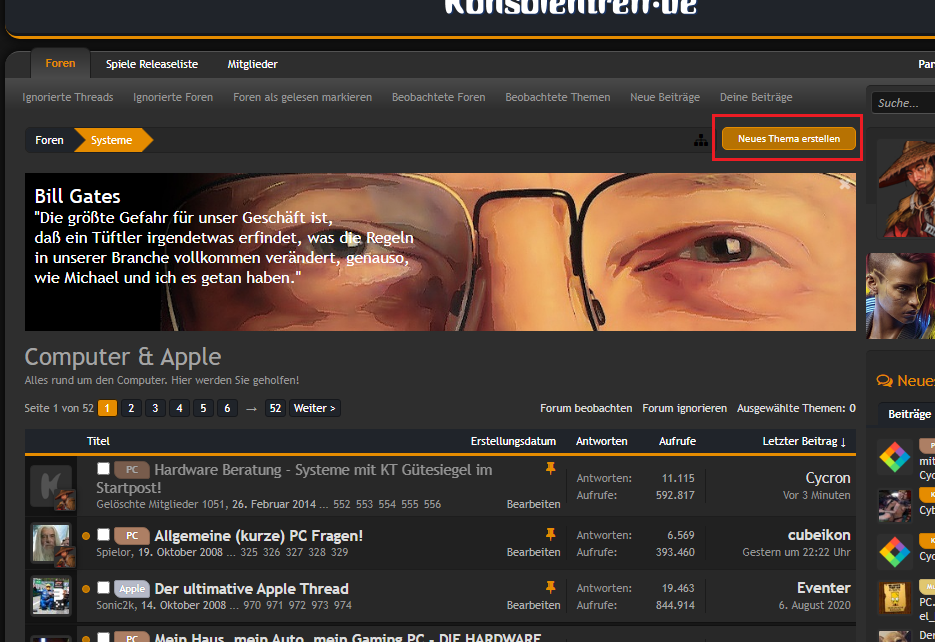Click Apple prefix tag on Apple Thread
The image size is (935, 642).
click(x=132, y=588)
